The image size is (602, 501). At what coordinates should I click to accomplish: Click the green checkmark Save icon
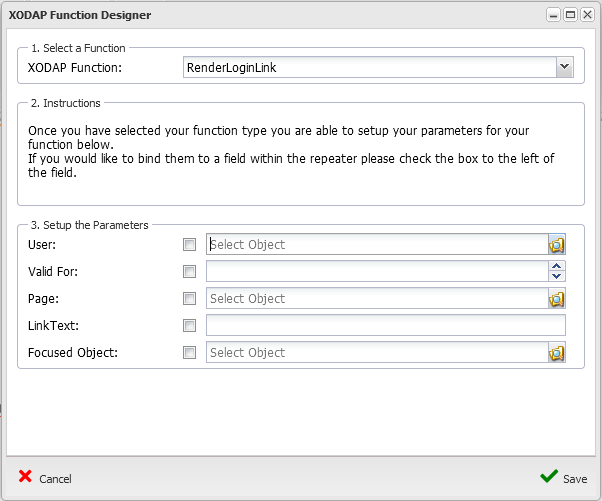tap(549, 476)
